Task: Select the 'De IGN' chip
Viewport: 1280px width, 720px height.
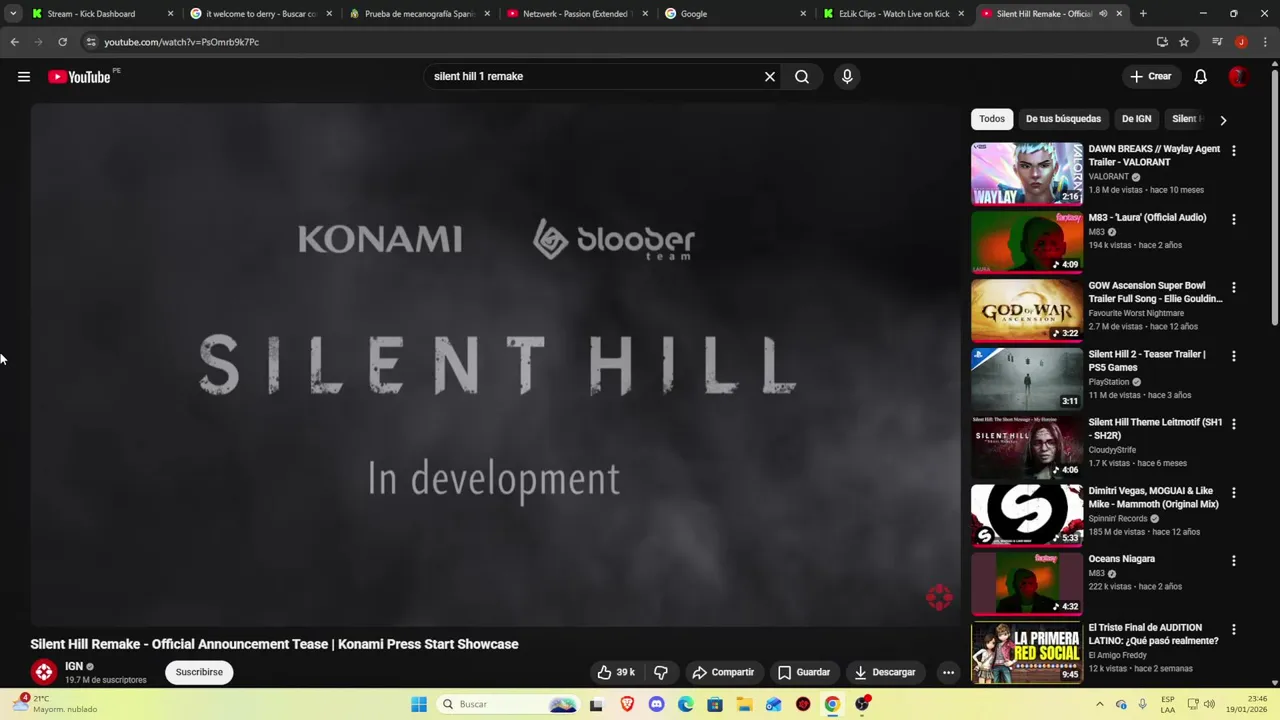Action: point(1136,119)
